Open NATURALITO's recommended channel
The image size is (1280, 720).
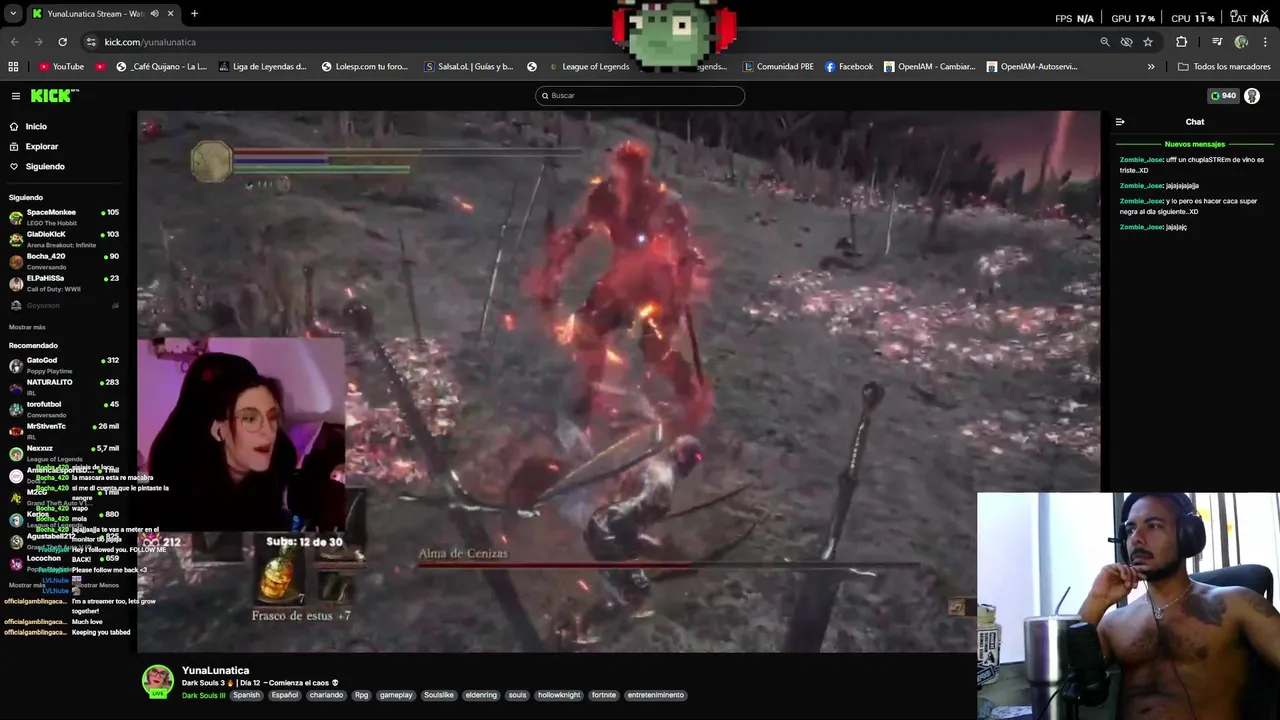point(64,386)
